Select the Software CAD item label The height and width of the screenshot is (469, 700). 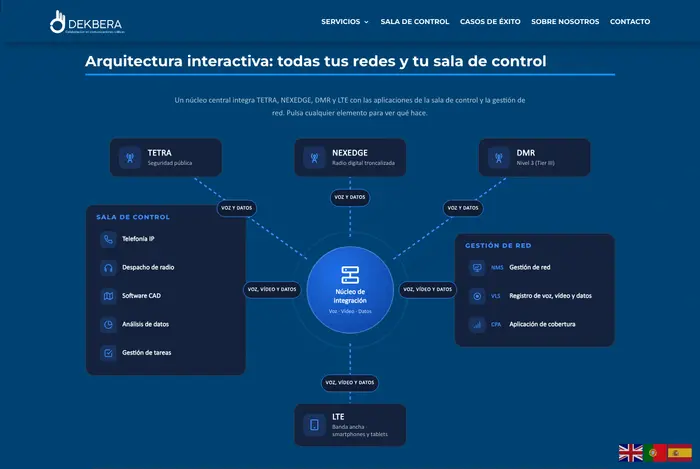point(141,295)
